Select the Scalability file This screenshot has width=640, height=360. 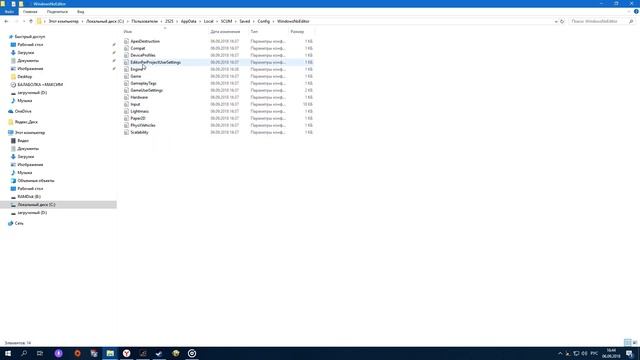(x=140, y=132)
